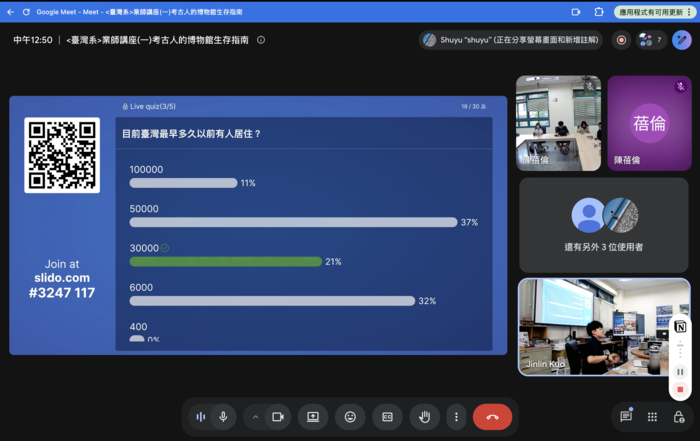Select the purple avatar tile 陳蓓倫

click(x=650, y=123)
